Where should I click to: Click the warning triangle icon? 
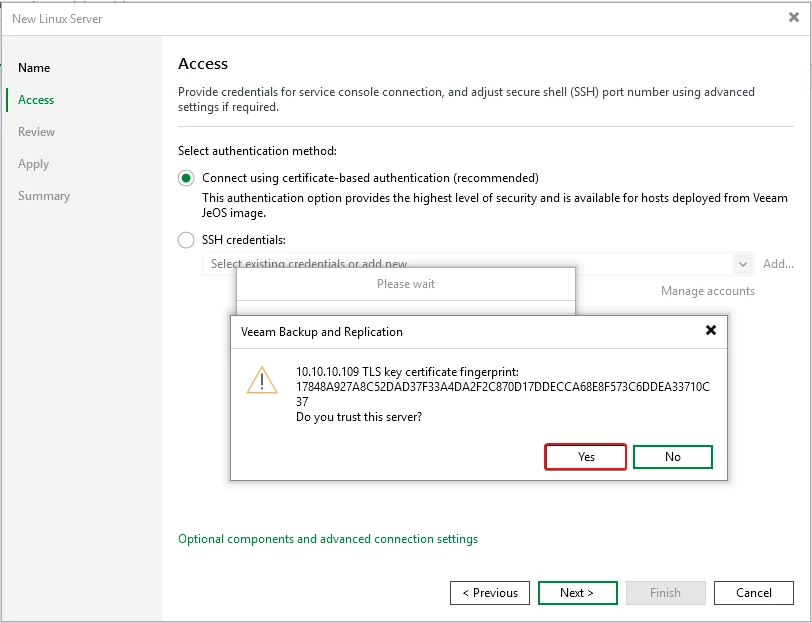262,380
